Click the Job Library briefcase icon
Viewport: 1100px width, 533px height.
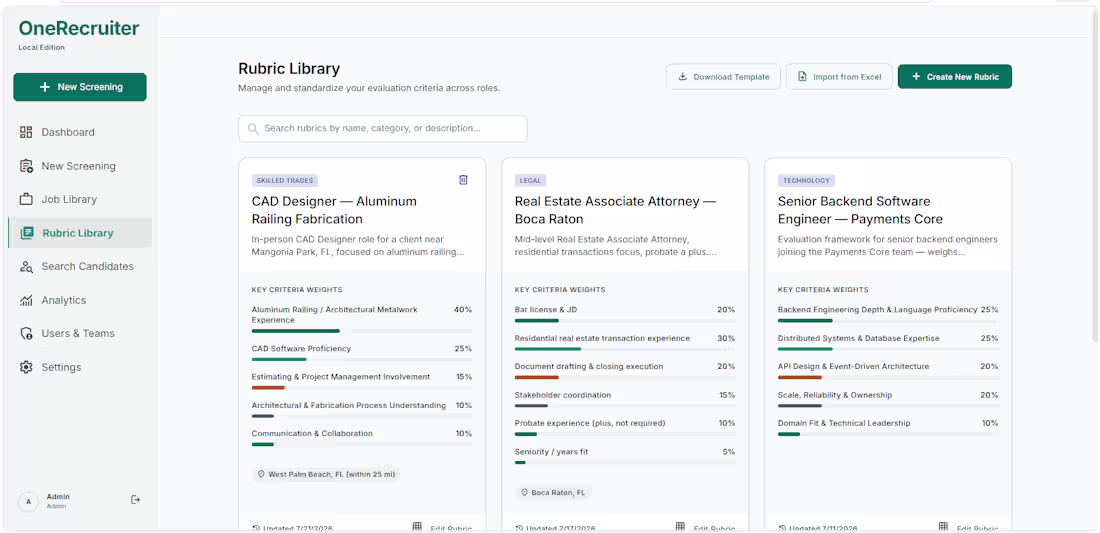tap(26, 199)
